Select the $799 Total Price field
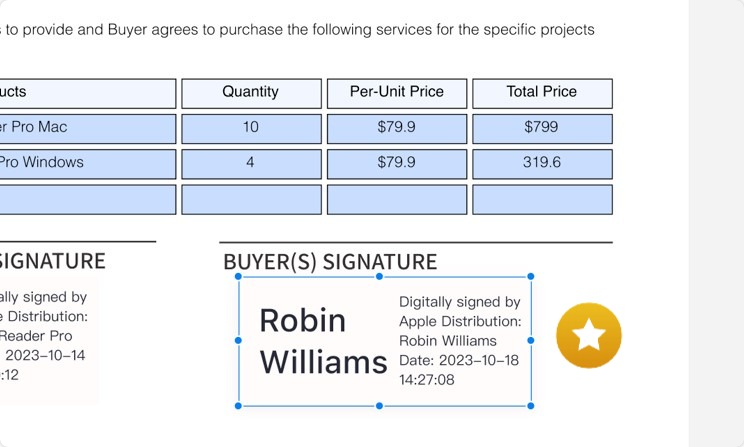The width and height of the screenshot is (744, 447). coord(542,129)
